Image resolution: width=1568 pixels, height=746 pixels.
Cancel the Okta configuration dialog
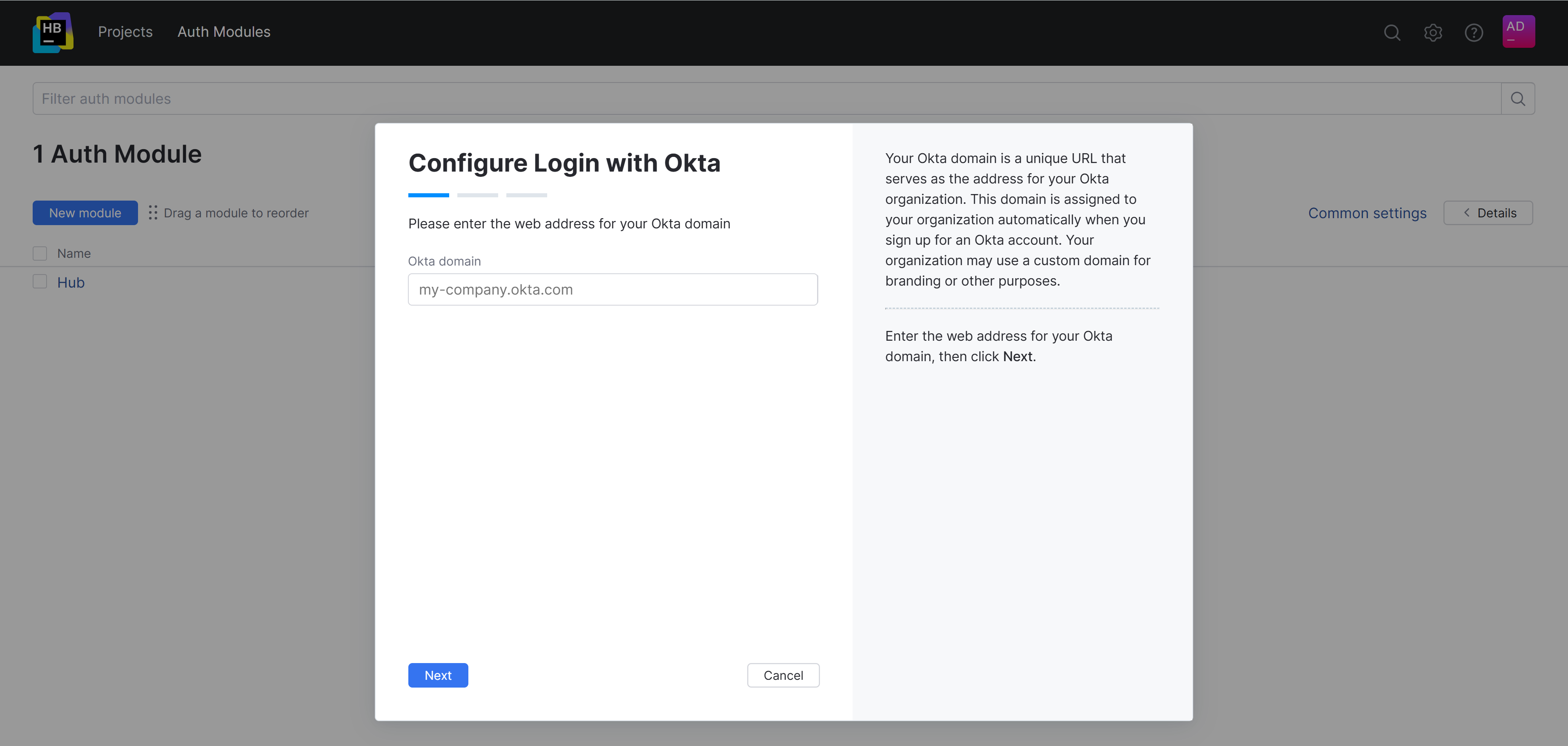click(x=783, y=675)
